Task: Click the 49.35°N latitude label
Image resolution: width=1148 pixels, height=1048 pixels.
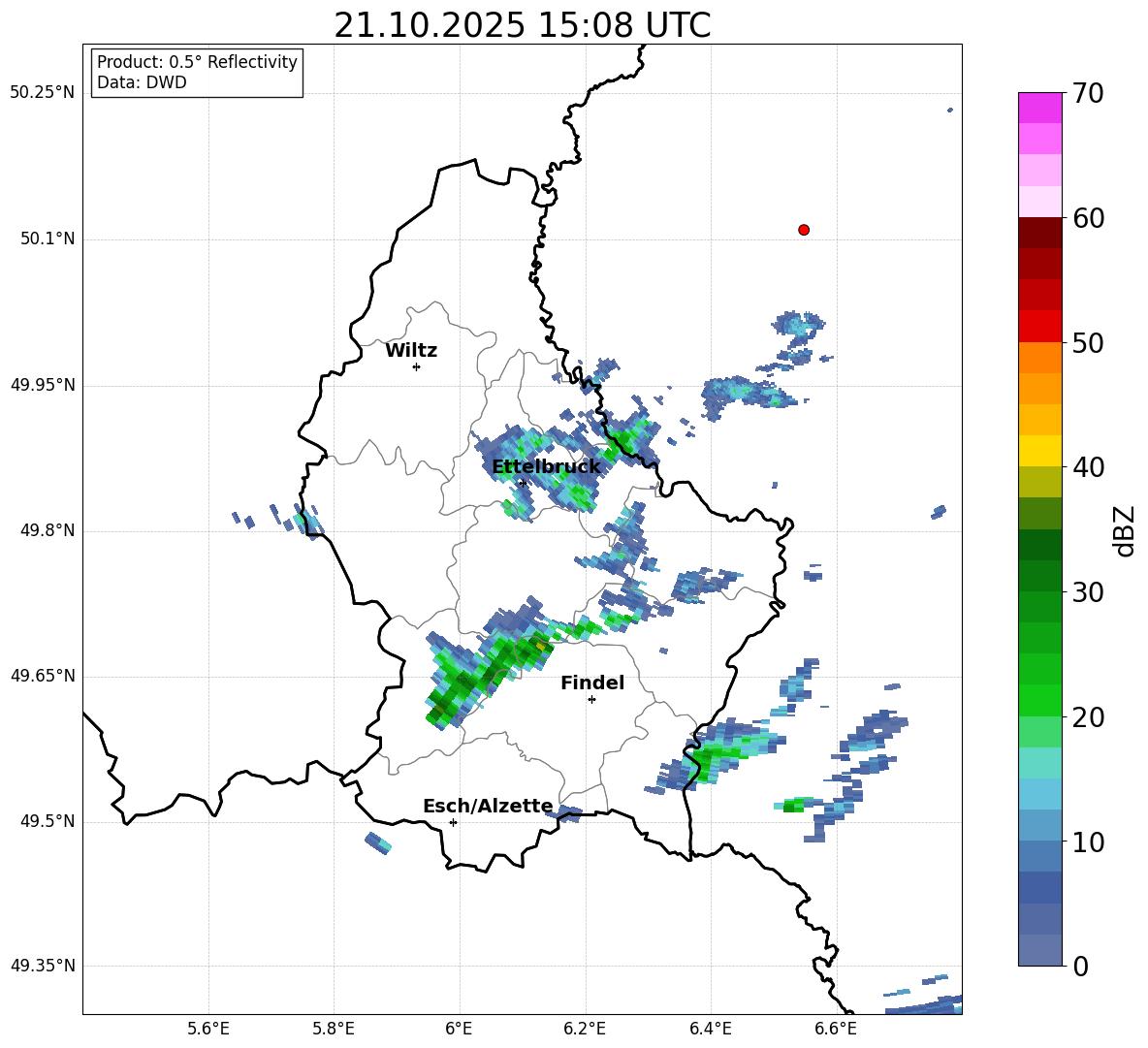Action: pos(43,966)
